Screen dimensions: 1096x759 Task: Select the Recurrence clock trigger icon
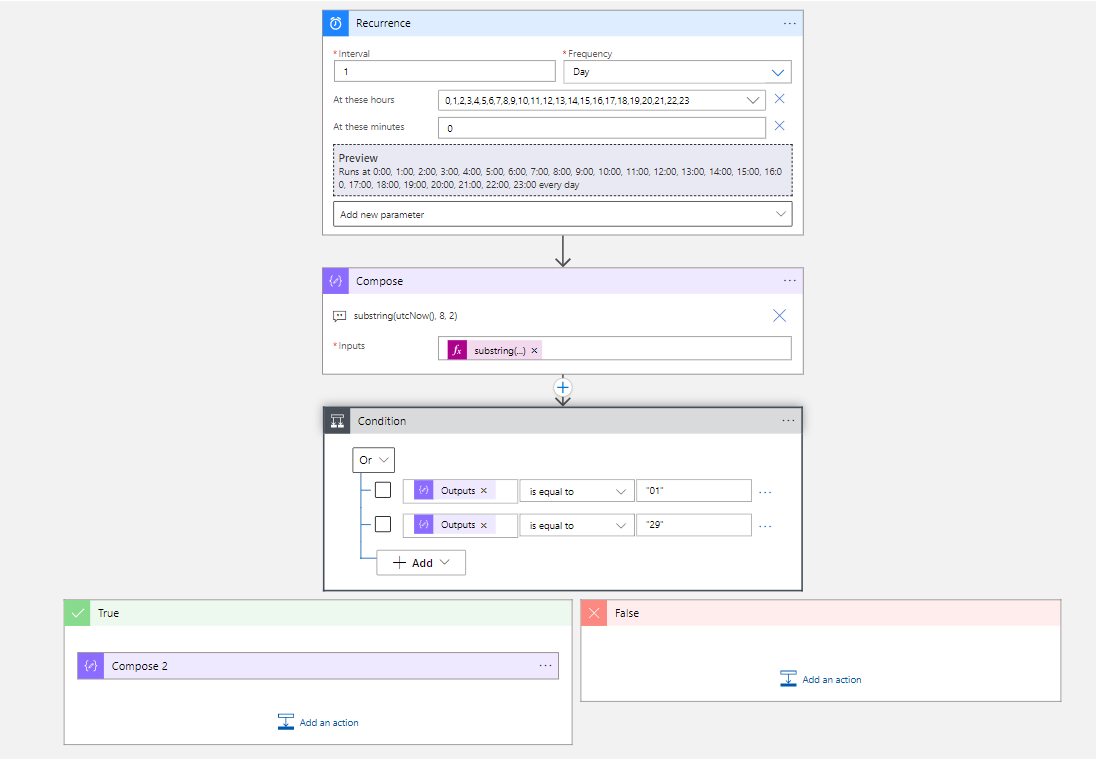335,22
